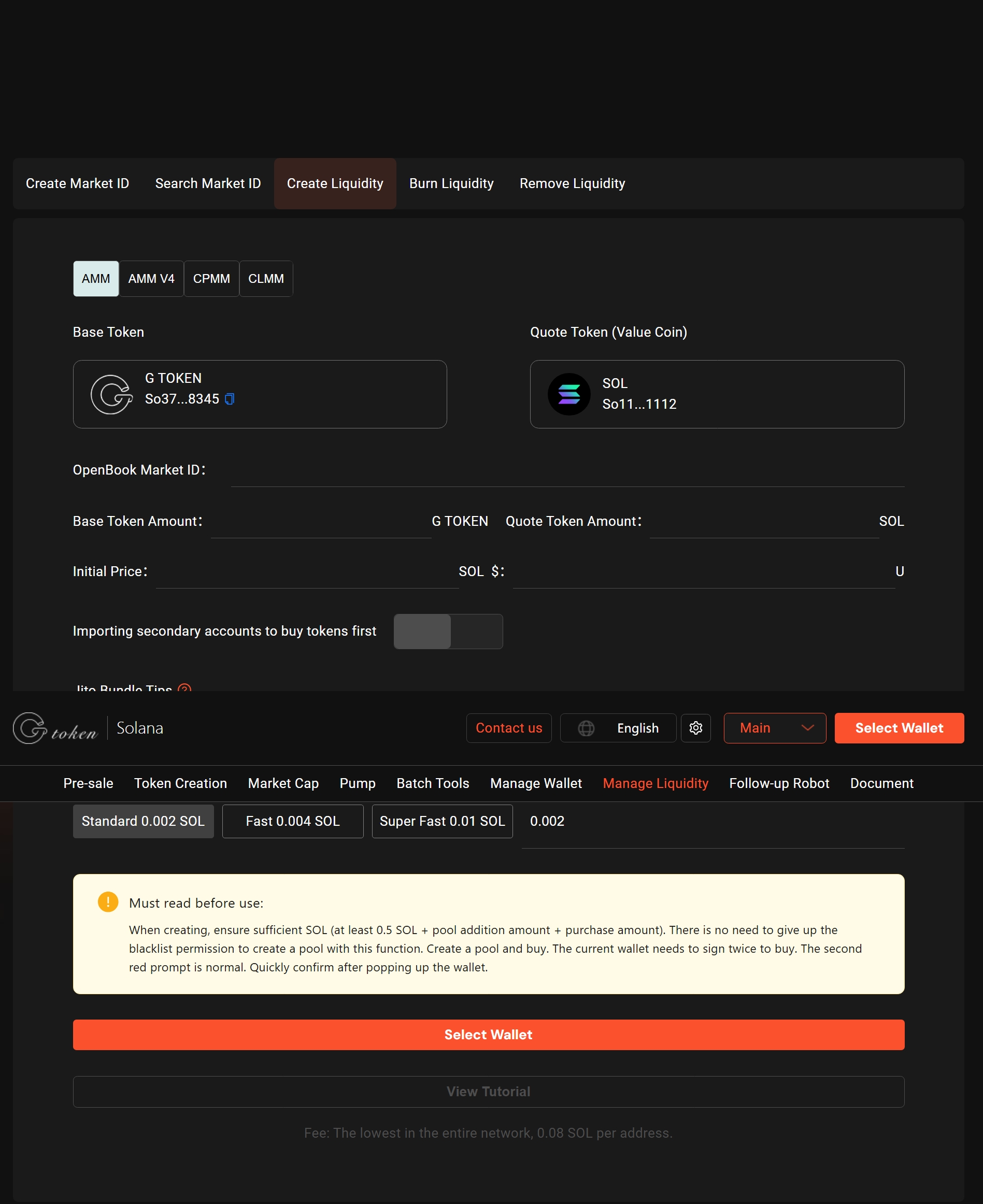Select the Super Fast 0.01 SOL fee option
983x1204 pixels.
pos(441,821)
